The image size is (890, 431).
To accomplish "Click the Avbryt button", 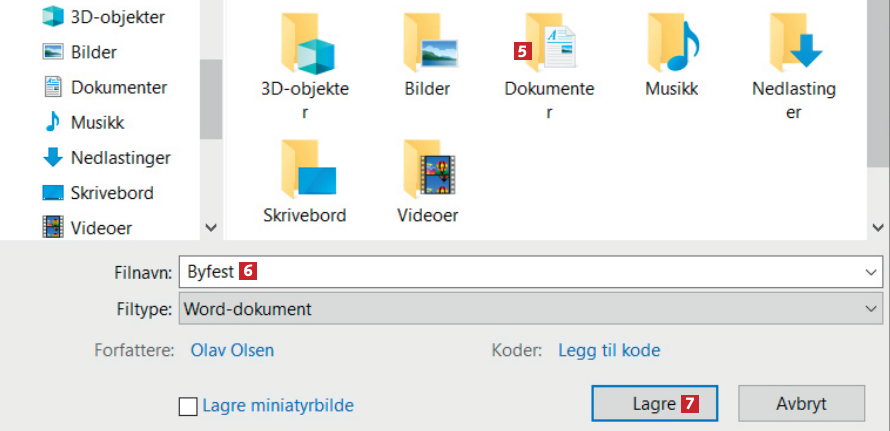I will point(800,405).
